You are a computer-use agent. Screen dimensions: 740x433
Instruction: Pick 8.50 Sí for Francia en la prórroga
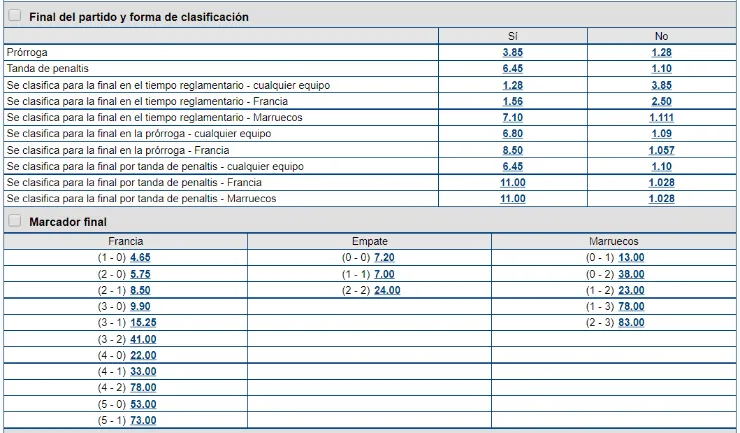512,150
